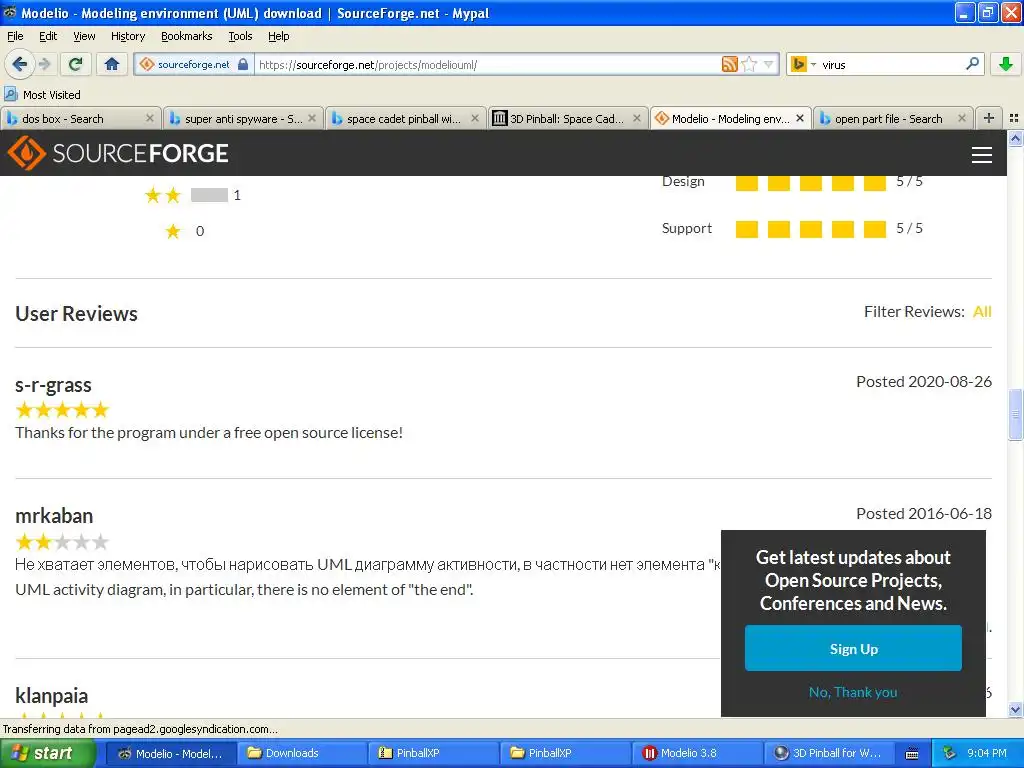Open the Modelio 3.8 taskbar item
This screenshot has height=768, width=1024.
(x=697, y=754)
